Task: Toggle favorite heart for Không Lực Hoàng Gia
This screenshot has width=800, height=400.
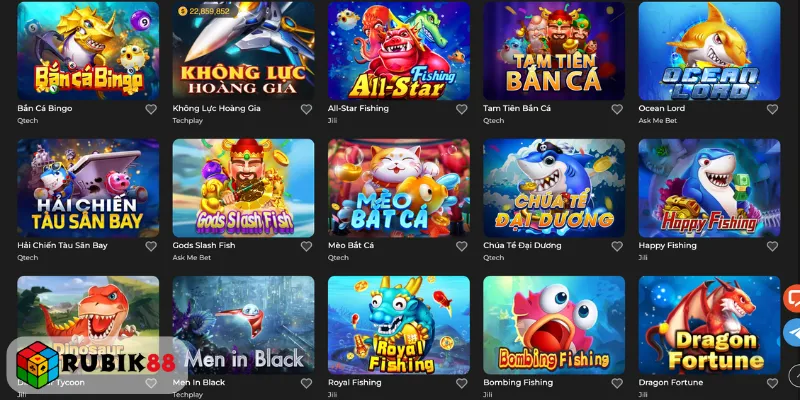Action: click(306, 109)
